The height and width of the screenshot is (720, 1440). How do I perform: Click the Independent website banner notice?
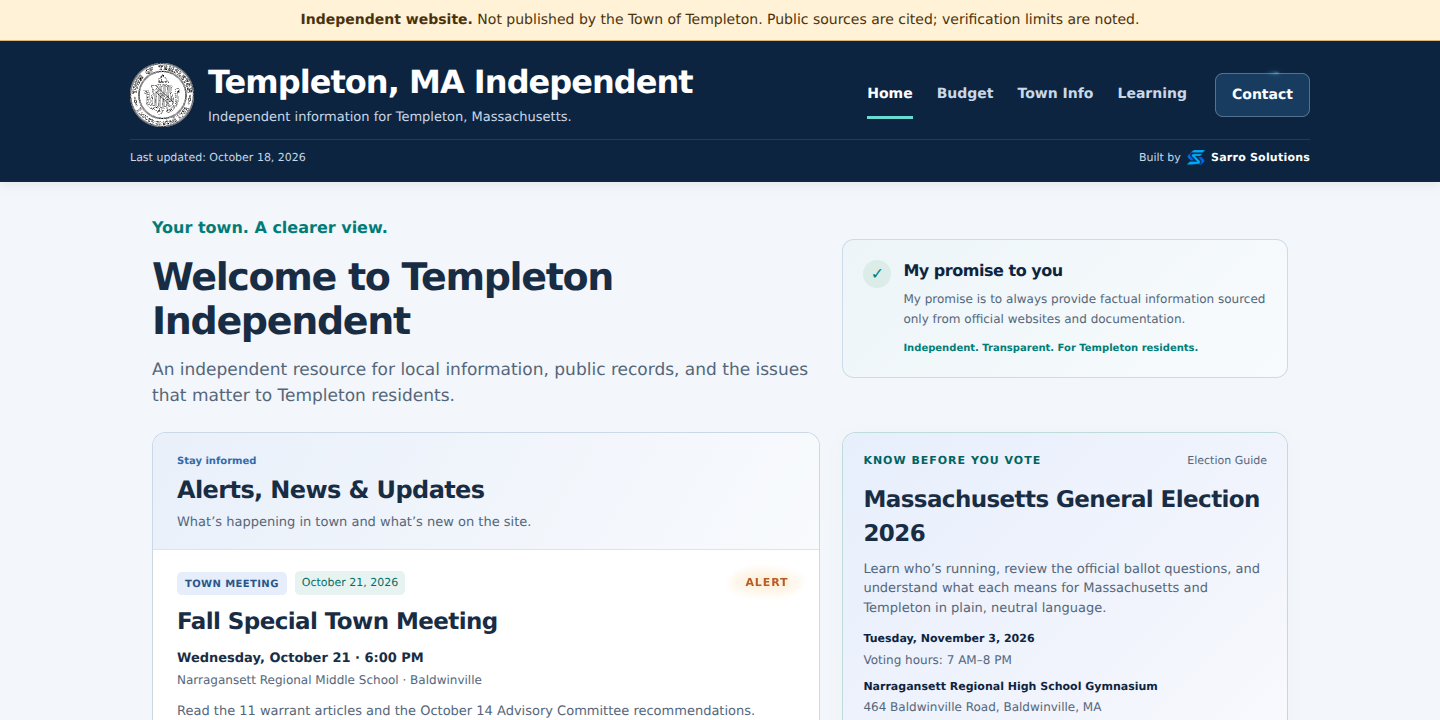[720, 19]
